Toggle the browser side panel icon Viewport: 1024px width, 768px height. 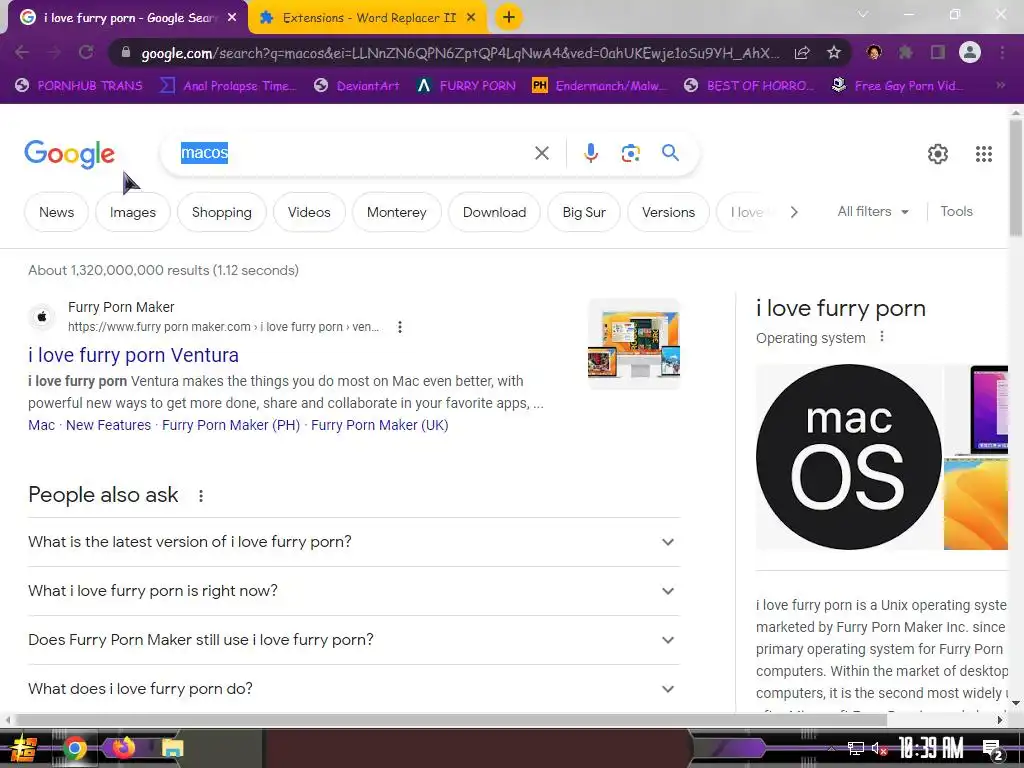[x=938, y=52]
